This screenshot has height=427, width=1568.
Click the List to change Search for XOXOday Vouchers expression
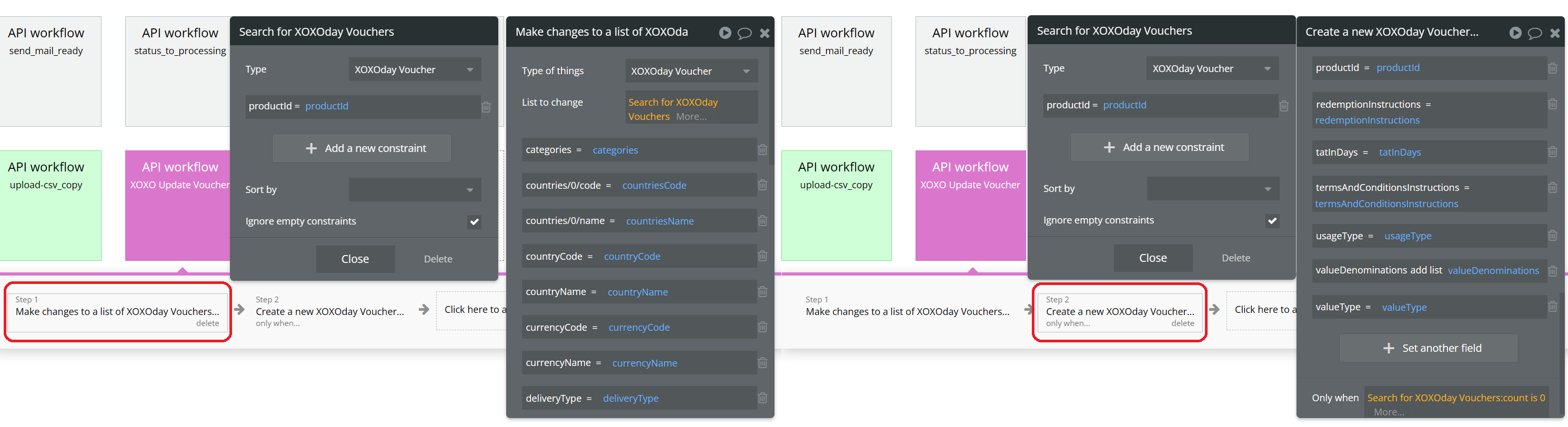tap(672, 109)
